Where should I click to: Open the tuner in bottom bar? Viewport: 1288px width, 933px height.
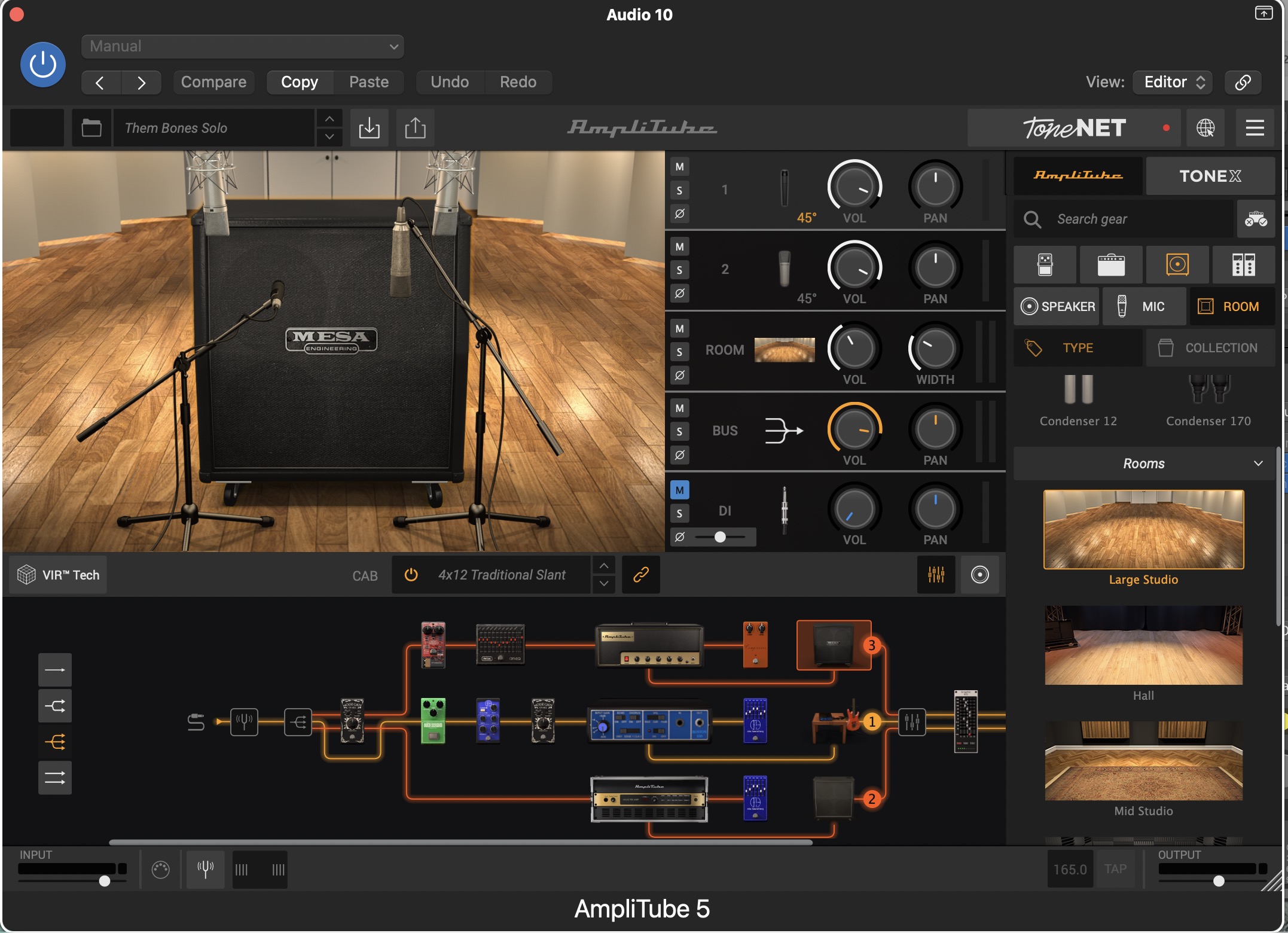click(x=206, y=869)
